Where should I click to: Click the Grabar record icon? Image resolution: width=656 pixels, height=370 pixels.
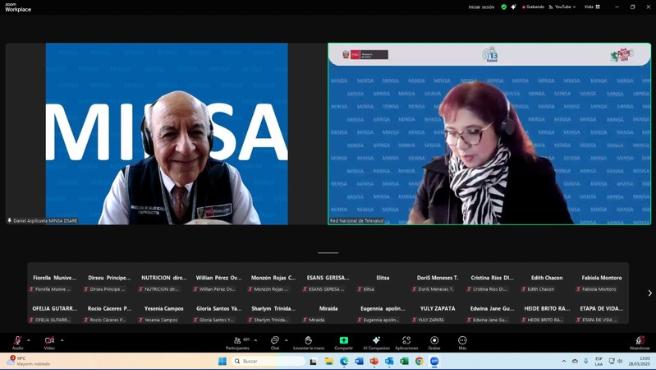pos(434,340)
